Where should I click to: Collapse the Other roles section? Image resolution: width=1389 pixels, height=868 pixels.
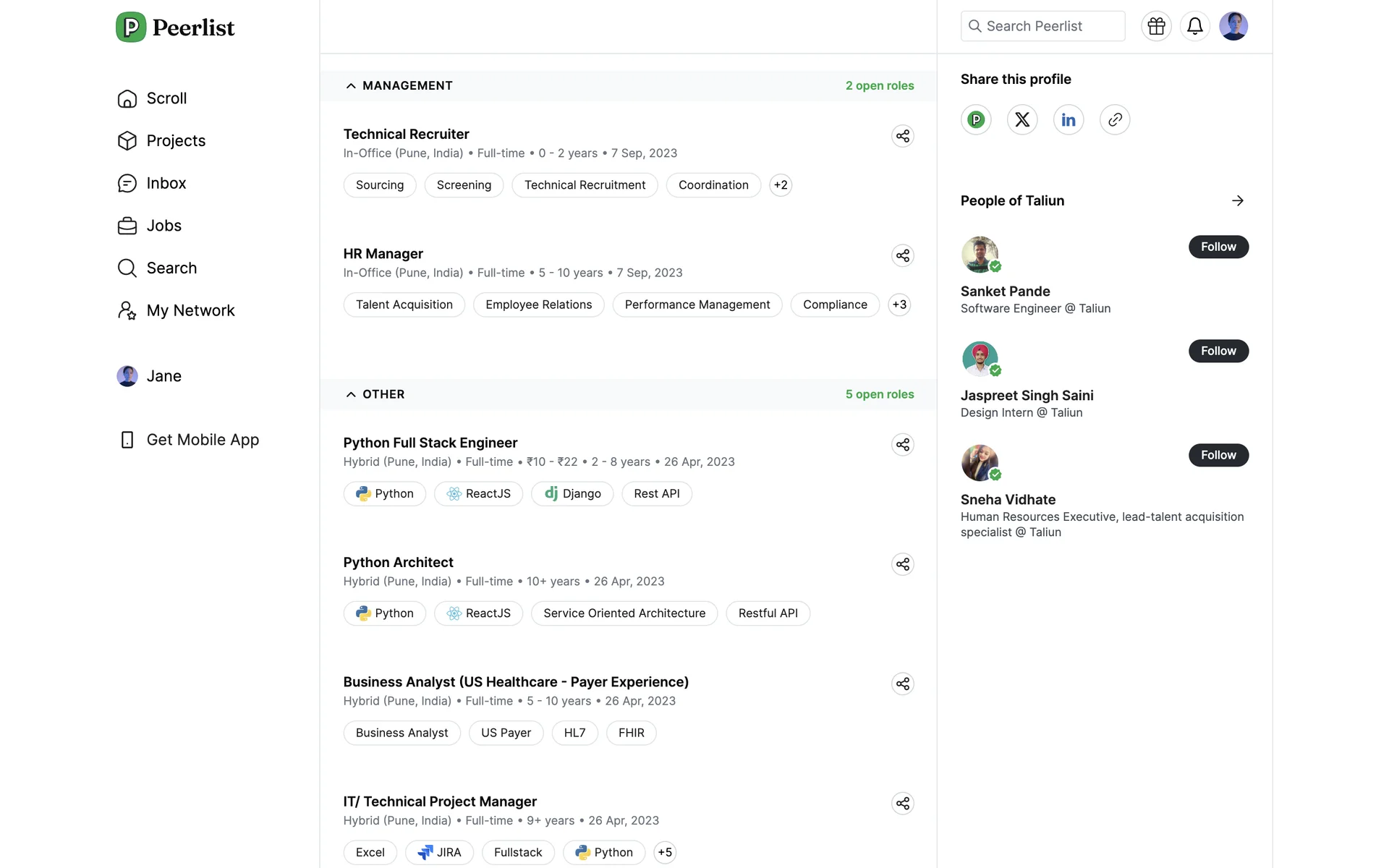[351, 394]
